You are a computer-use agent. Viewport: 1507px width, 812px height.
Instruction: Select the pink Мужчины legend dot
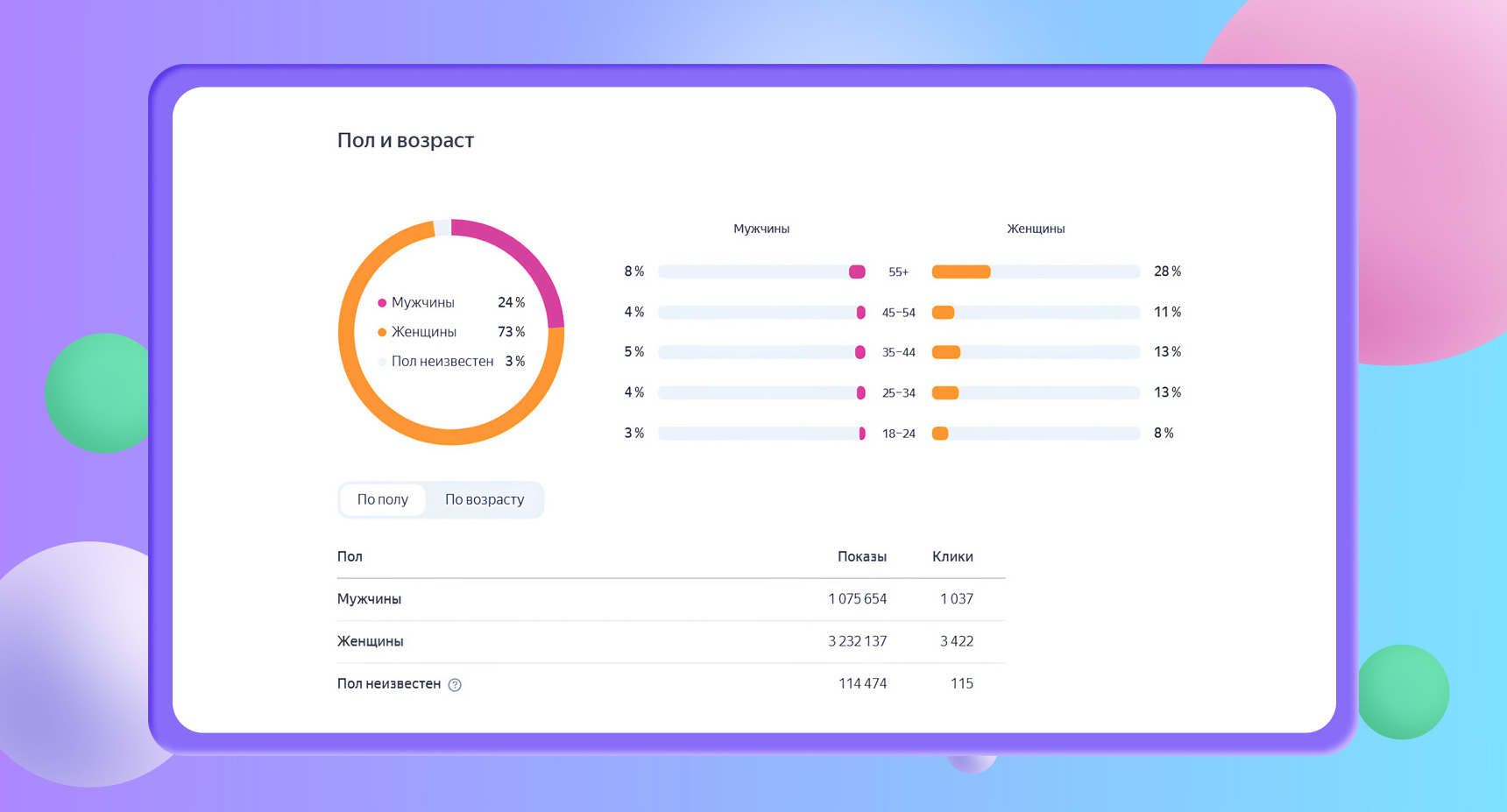pyautogui.click(x=382, y=303)
